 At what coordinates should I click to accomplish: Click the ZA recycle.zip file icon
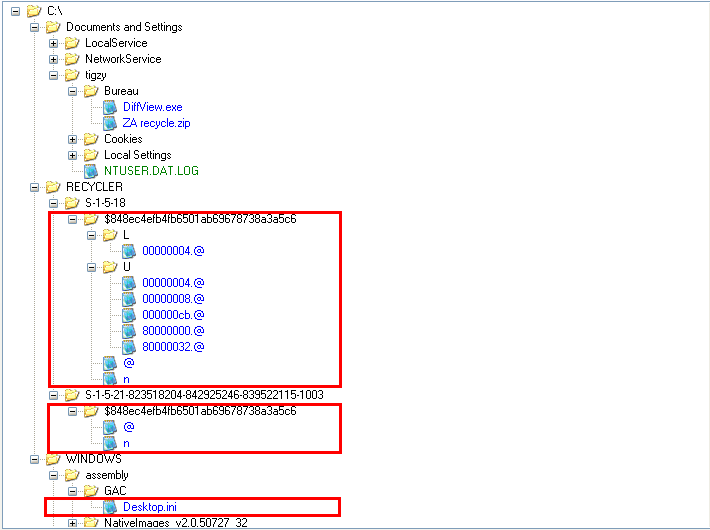[x=110, y=123]
